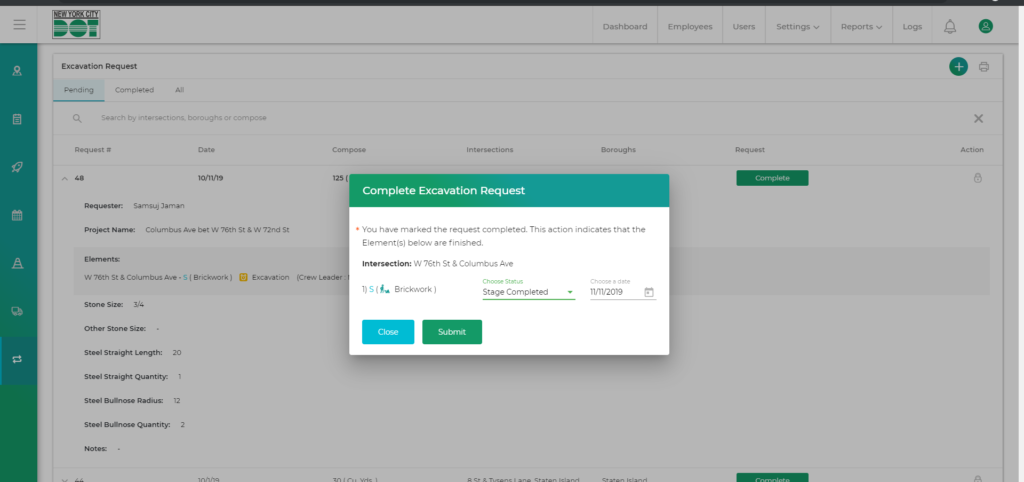Open the Dashboard menu item
The height and width of the screenshot is (482, 1024).
tap(624, 26)
